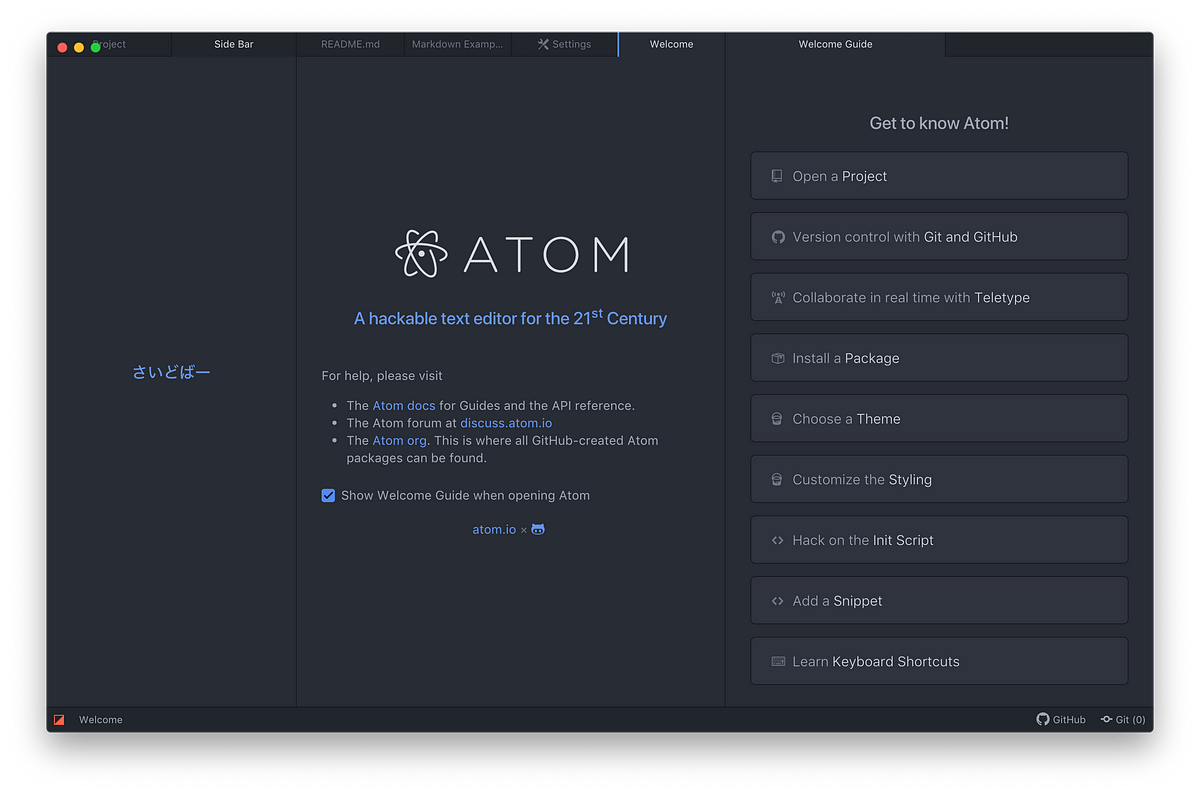Click the さいどぱー text in the side bar
The height and width of the screenshot is (794, 1200).
tap(171, 371)
